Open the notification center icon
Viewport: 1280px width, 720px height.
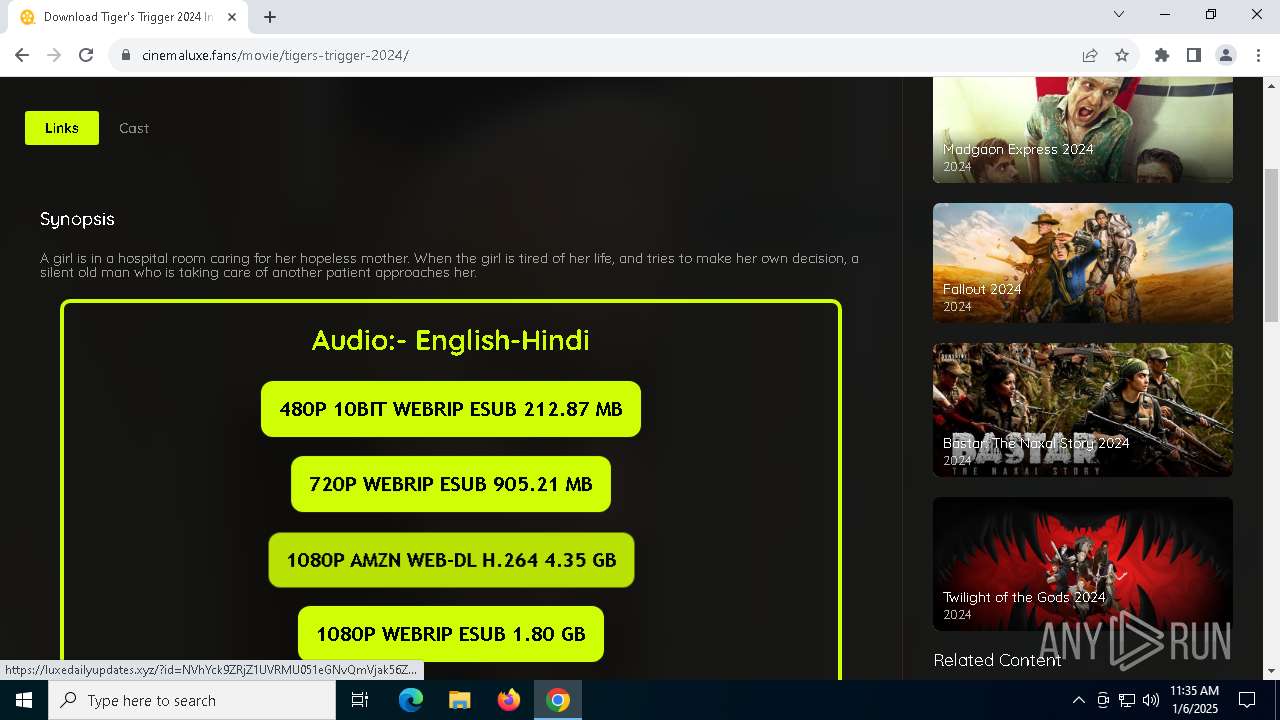(1247, 700)
